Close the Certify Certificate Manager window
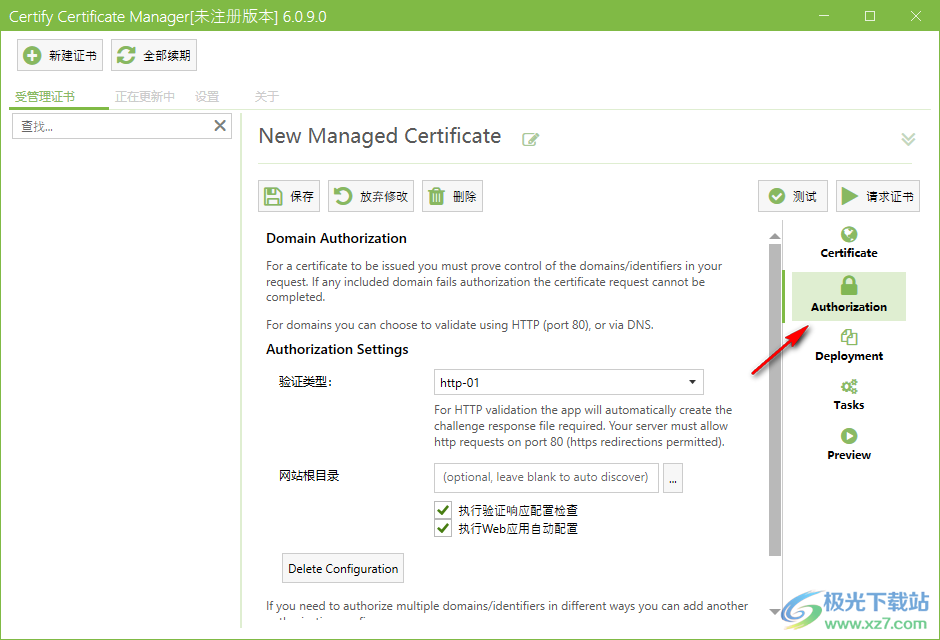The height and width of the screenshot is (640, 940). pyautogui.click(x=915, y=16)
